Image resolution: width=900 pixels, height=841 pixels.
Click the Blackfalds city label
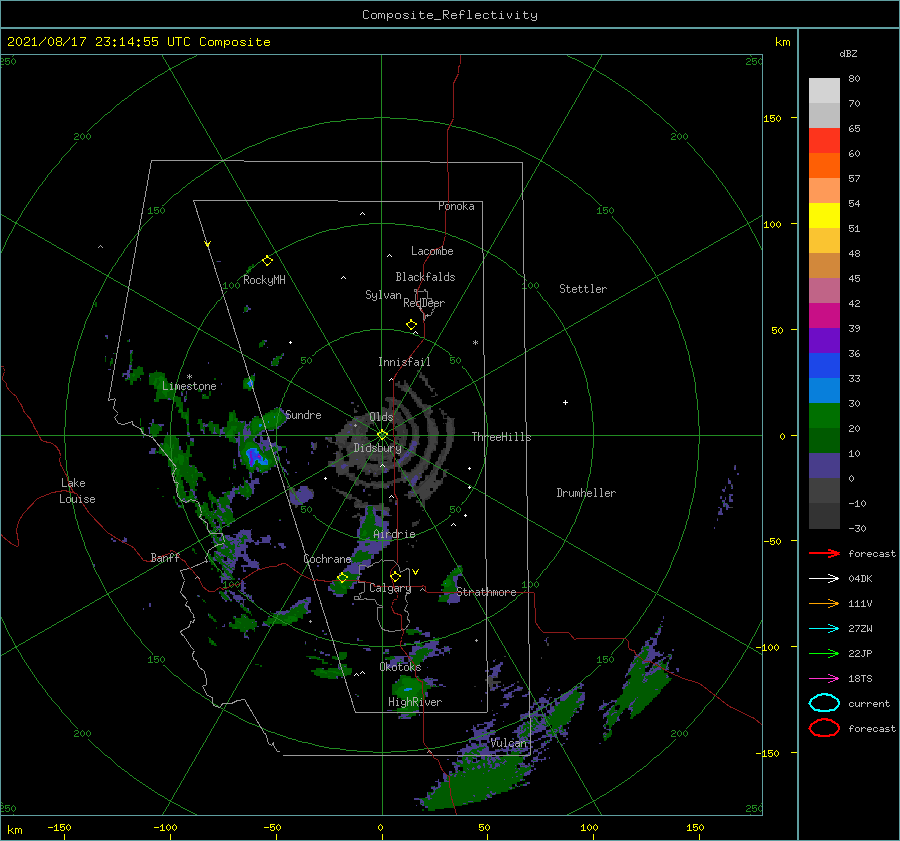(x=425, y=277)
